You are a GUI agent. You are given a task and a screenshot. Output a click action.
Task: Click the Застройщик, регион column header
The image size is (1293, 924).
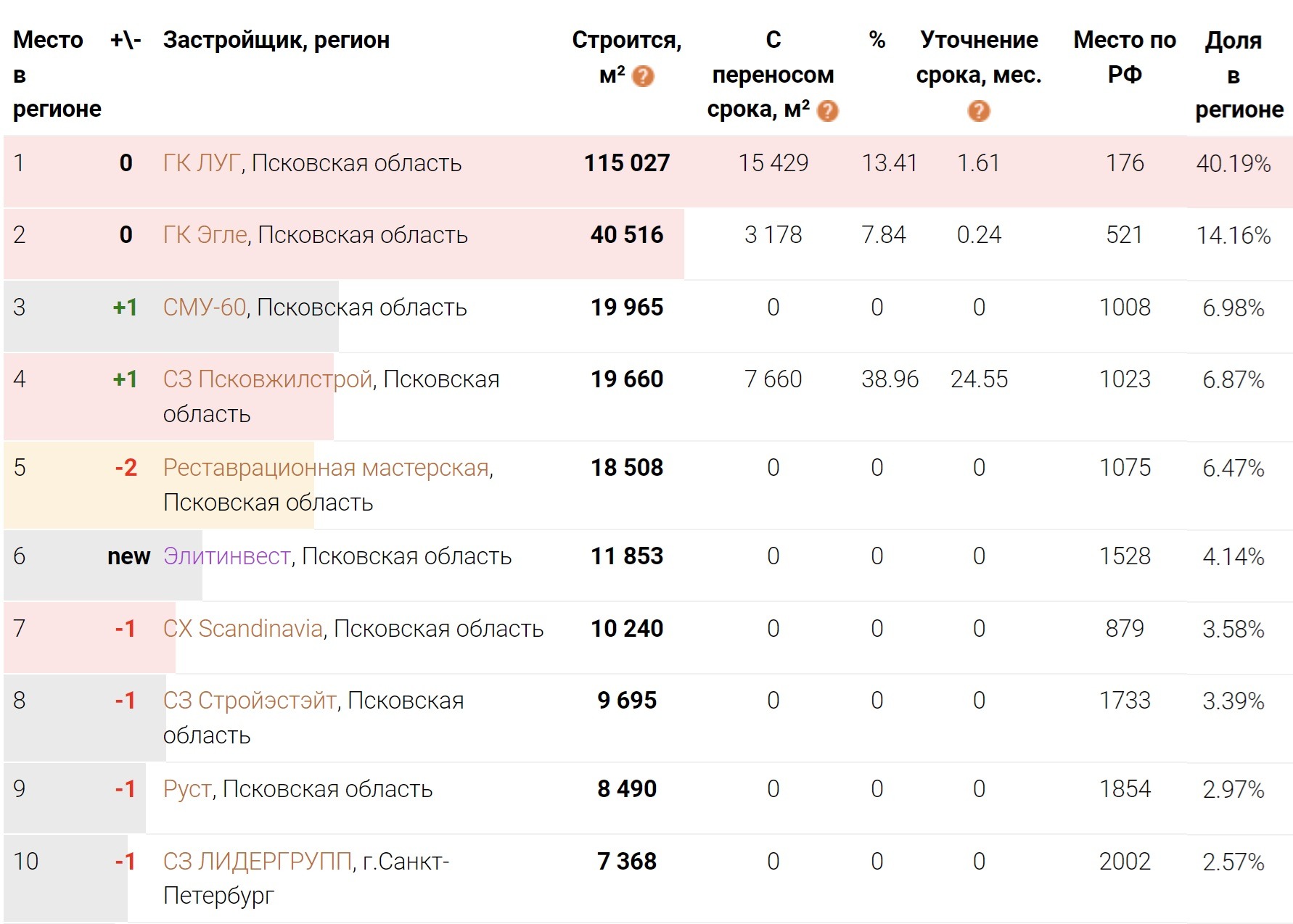(x=276, y=40)
